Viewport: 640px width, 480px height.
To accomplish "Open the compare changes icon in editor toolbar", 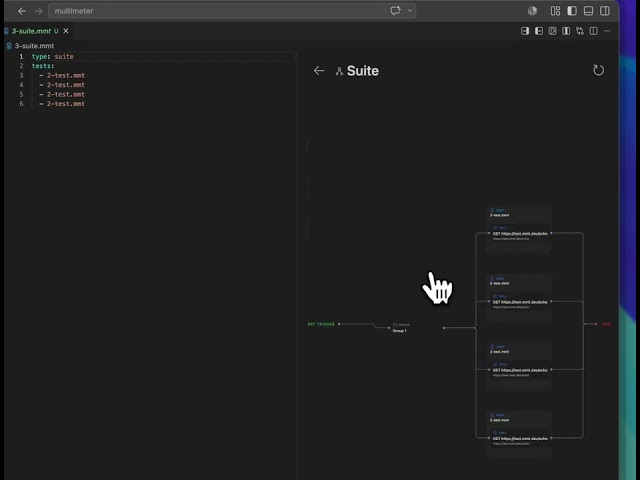I will click(x=580, y=31).
